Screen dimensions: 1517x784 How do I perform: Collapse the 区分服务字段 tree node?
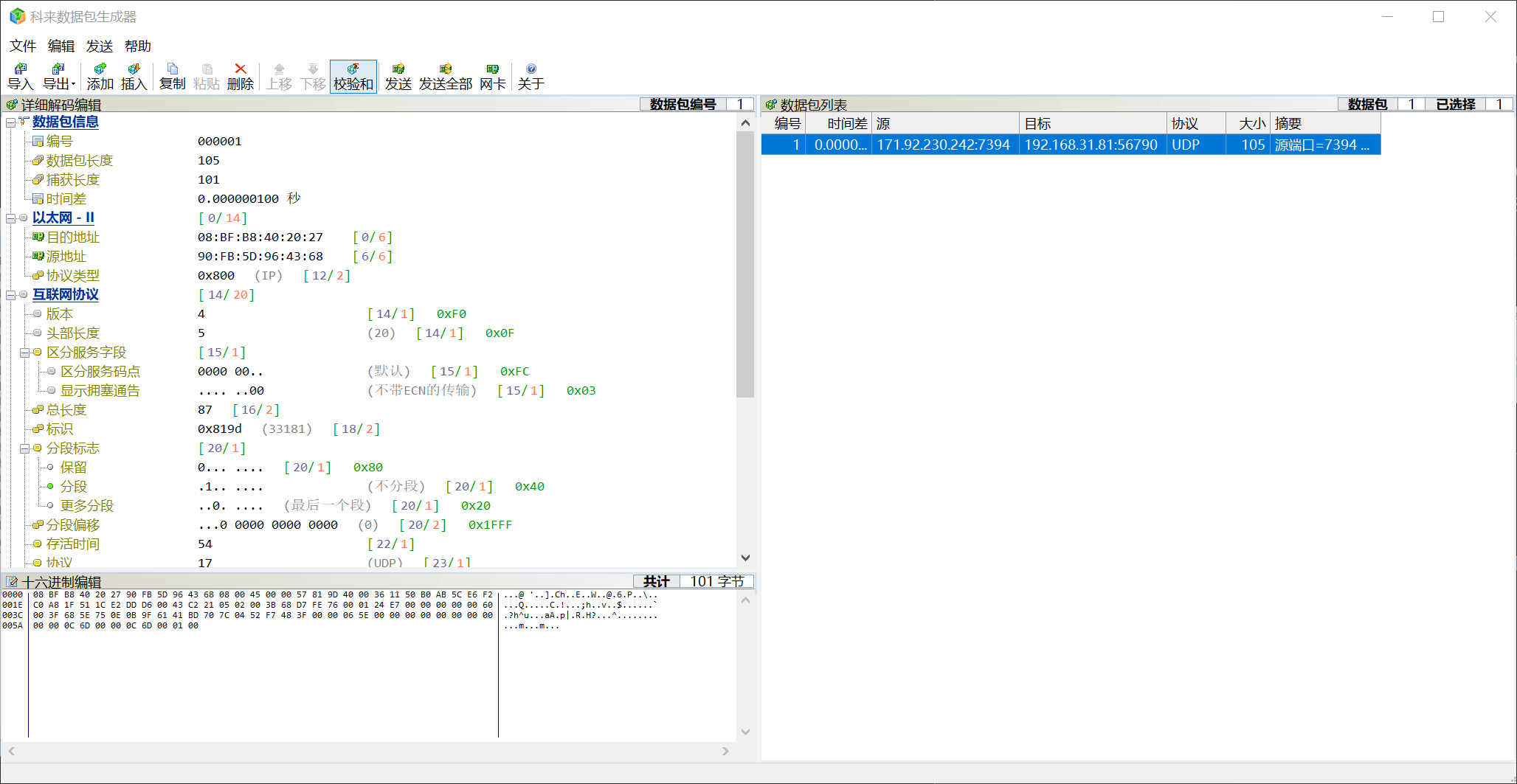[24, 353]
